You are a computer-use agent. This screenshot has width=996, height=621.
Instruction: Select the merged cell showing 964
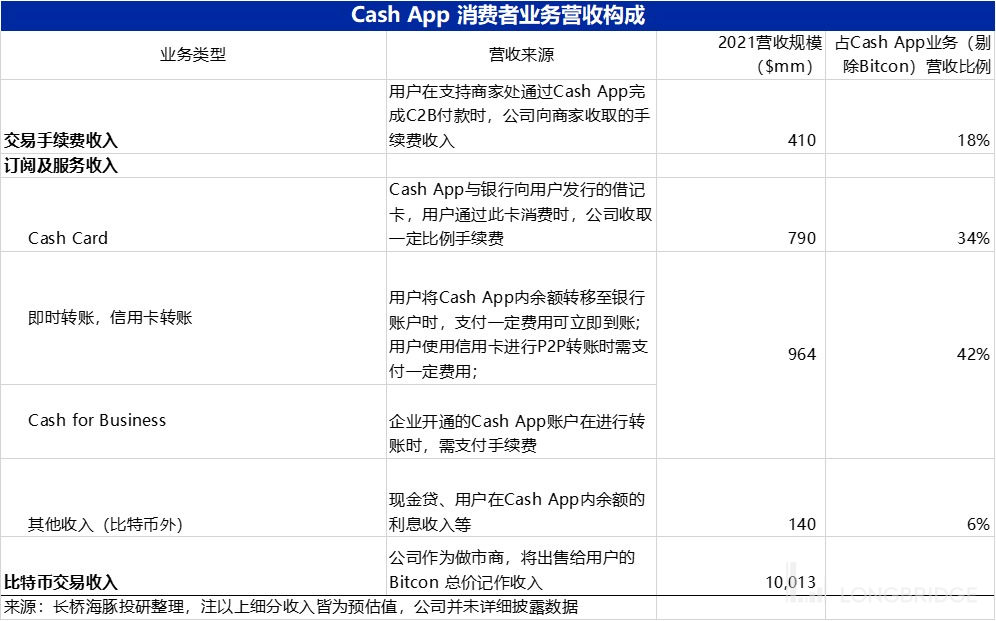[801, 354]
